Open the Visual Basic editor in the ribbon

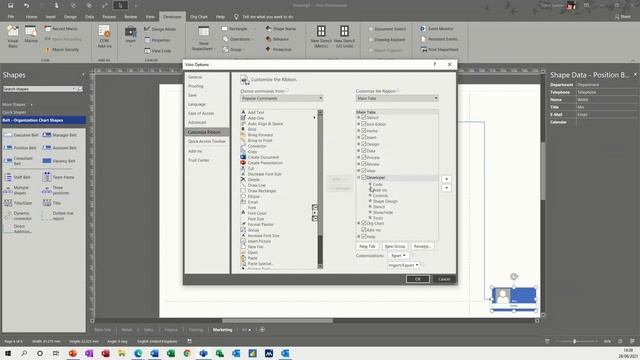[13, 37]
